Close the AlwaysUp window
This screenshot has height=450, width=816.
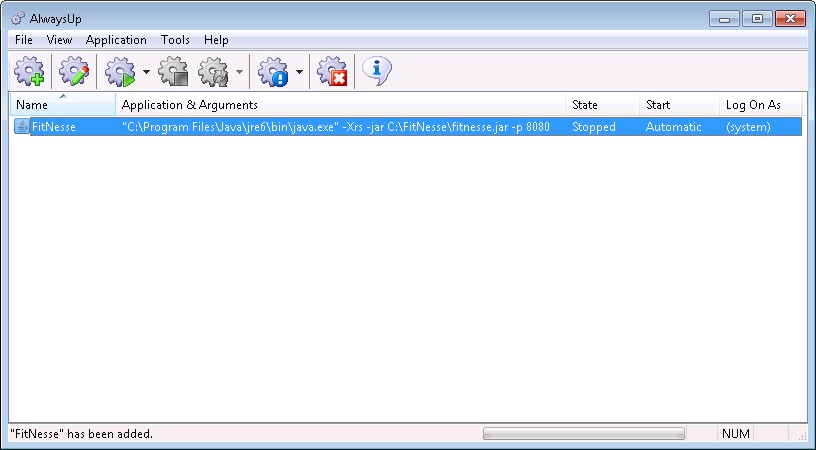790,19
